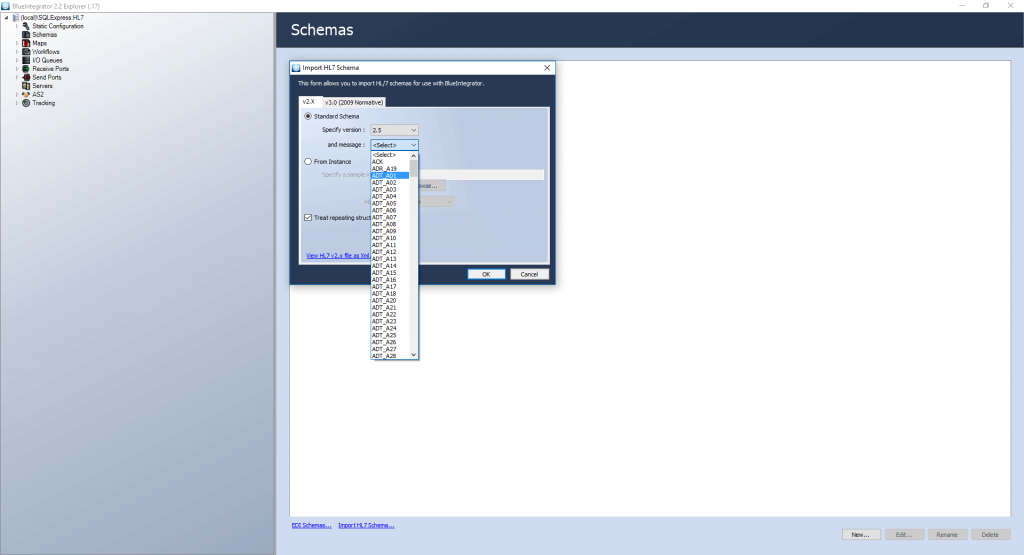Pick ADT_A08 in the message list
This screenshot has width=1024, height=555.
(390, 224)
